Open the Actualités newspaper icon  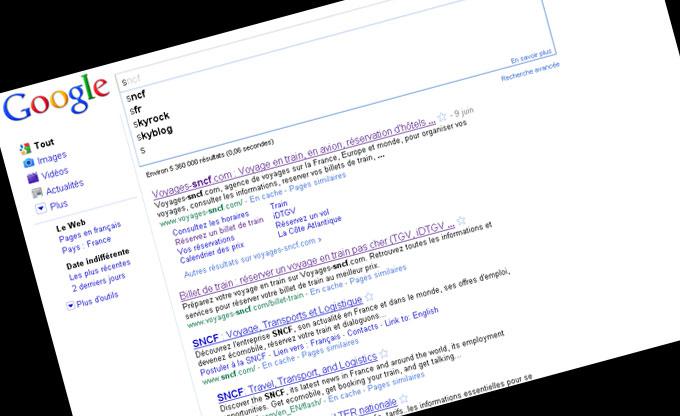[37, 192]
